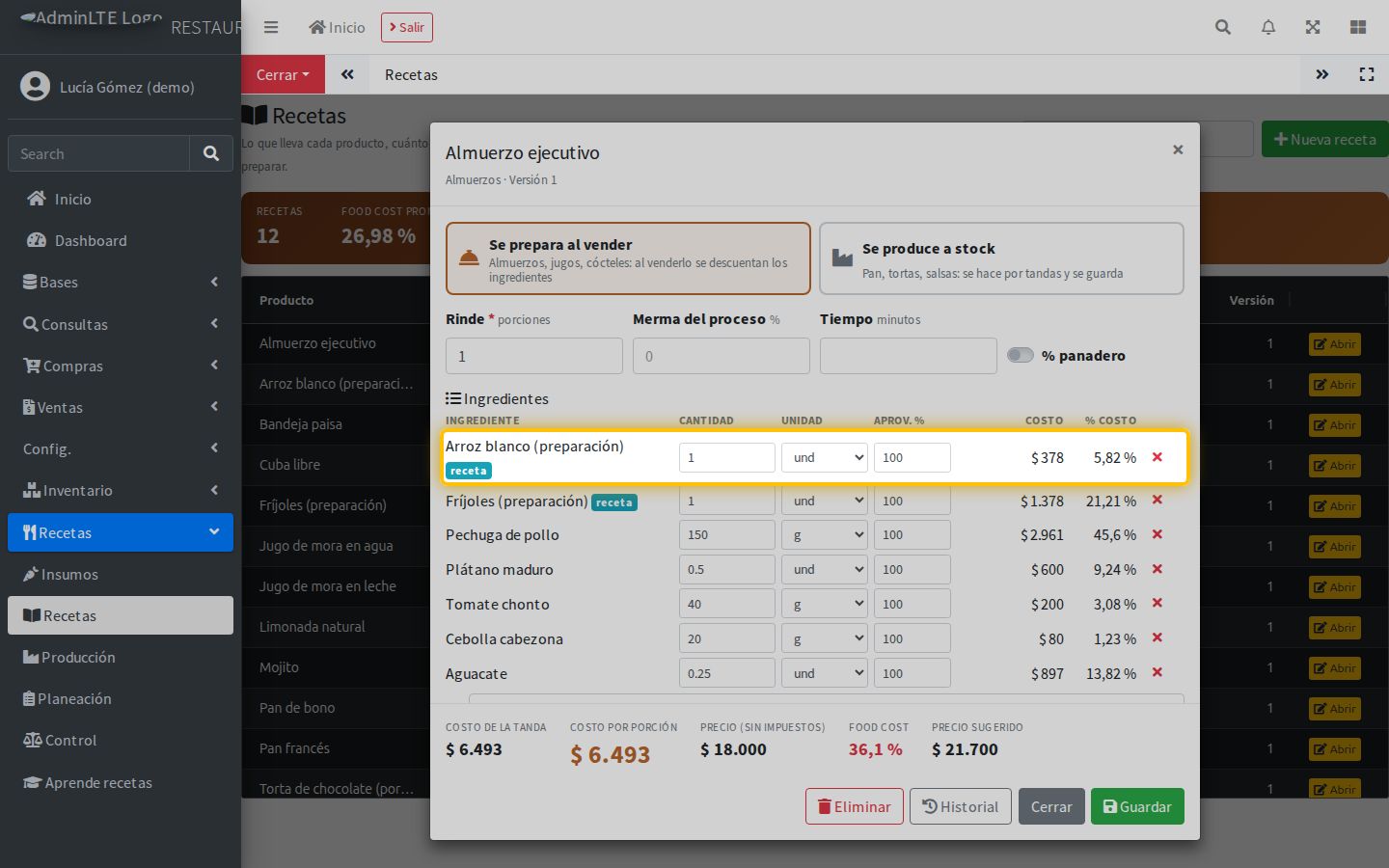Viewport: 1389px width, 868px height.
Task: Go to Producción in sidebar
Action: [x=121, y=657]
